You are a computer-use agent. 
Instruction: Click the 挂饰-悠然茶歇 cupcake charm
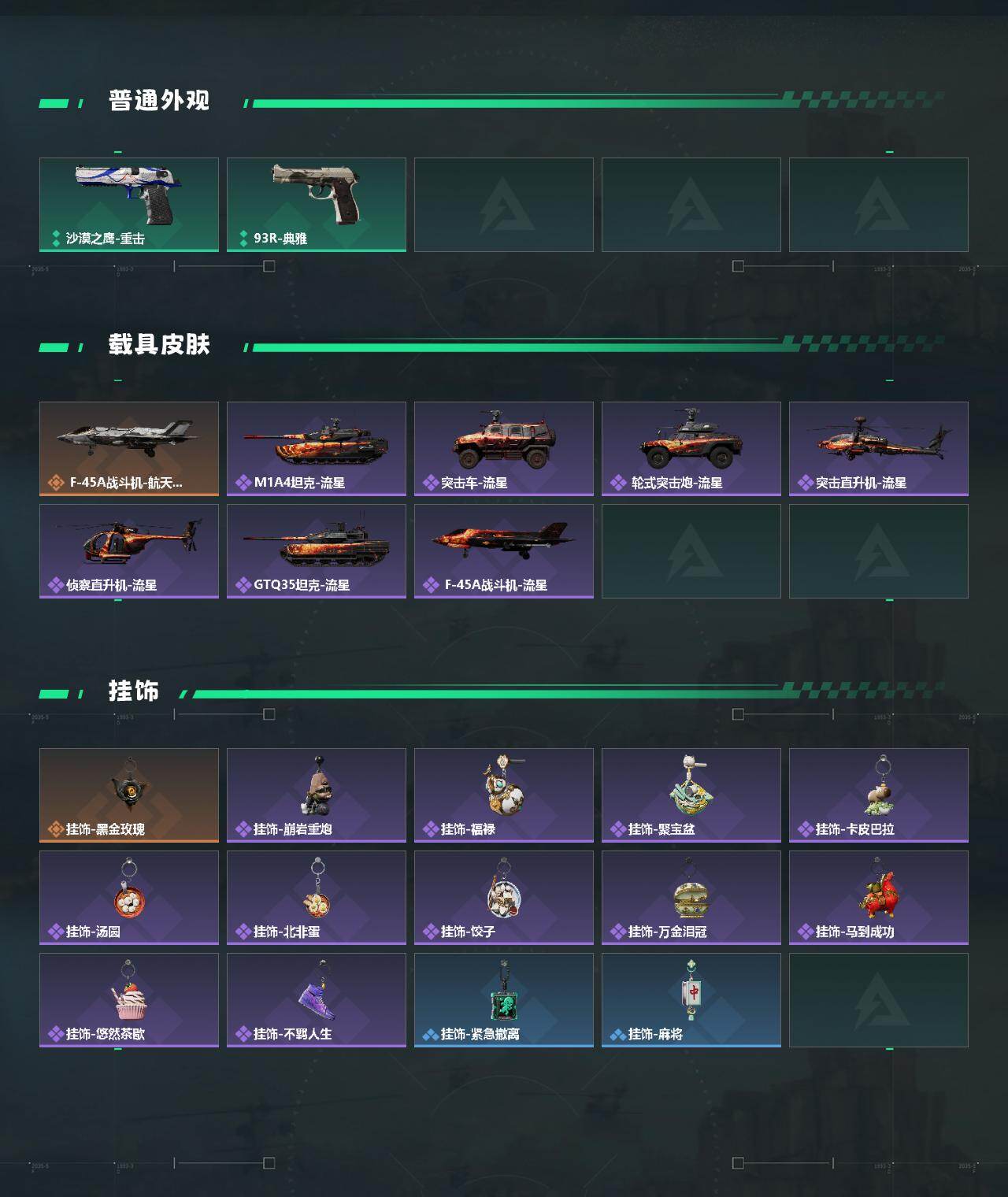[129, 1000]
